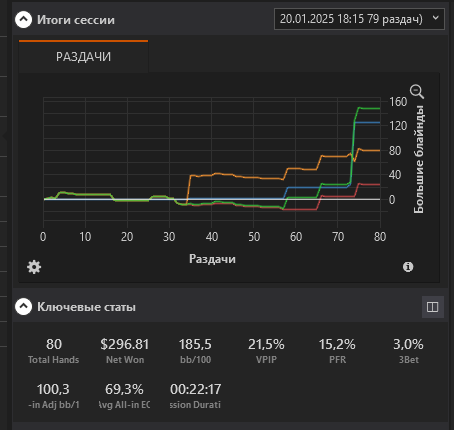The image size is (454, 430).
Task: Select the 21,5% VPIP stat
Action: click(x=266, y=351)
